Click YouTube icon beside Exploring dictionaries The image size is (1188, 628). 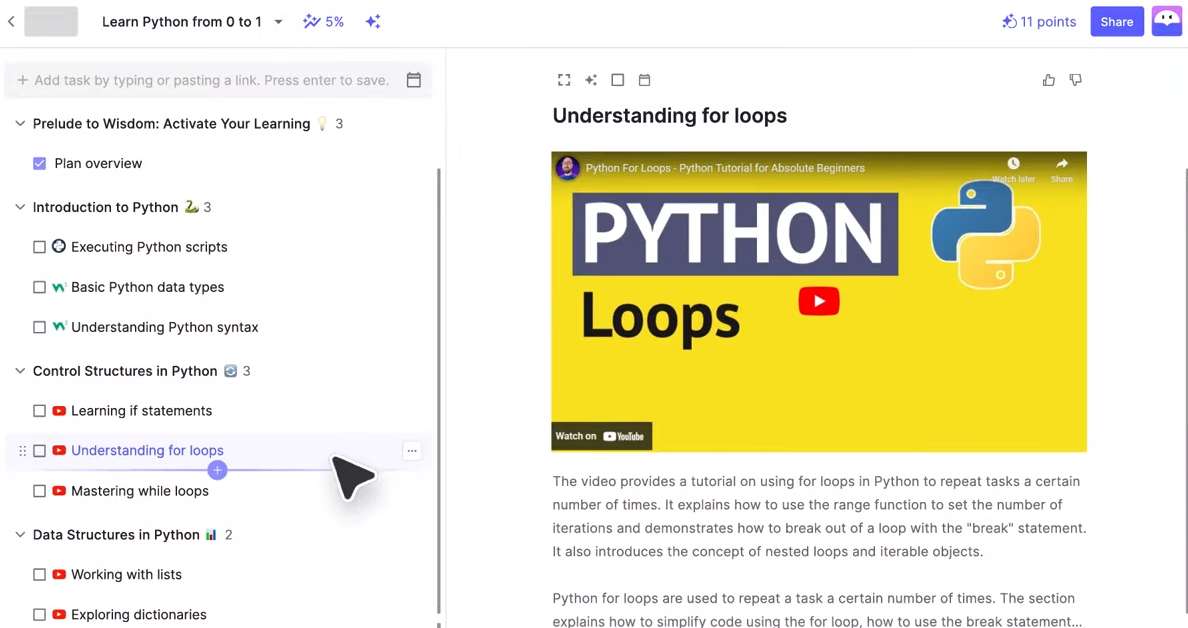pyautogui.click(x=59, y=614)
